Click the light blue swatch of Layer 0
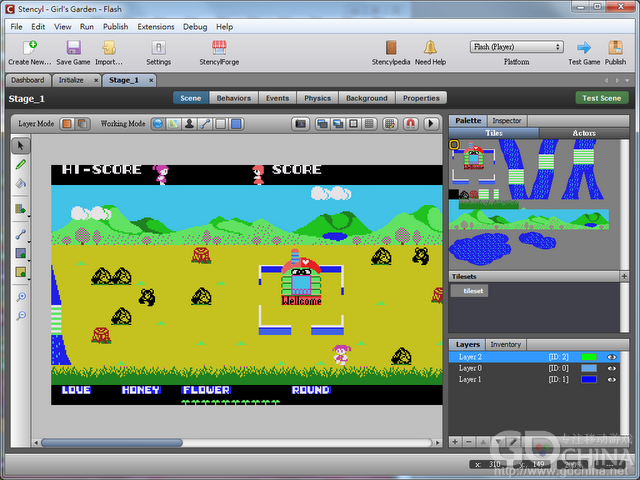The image size is (640, 480). (589, 368)
